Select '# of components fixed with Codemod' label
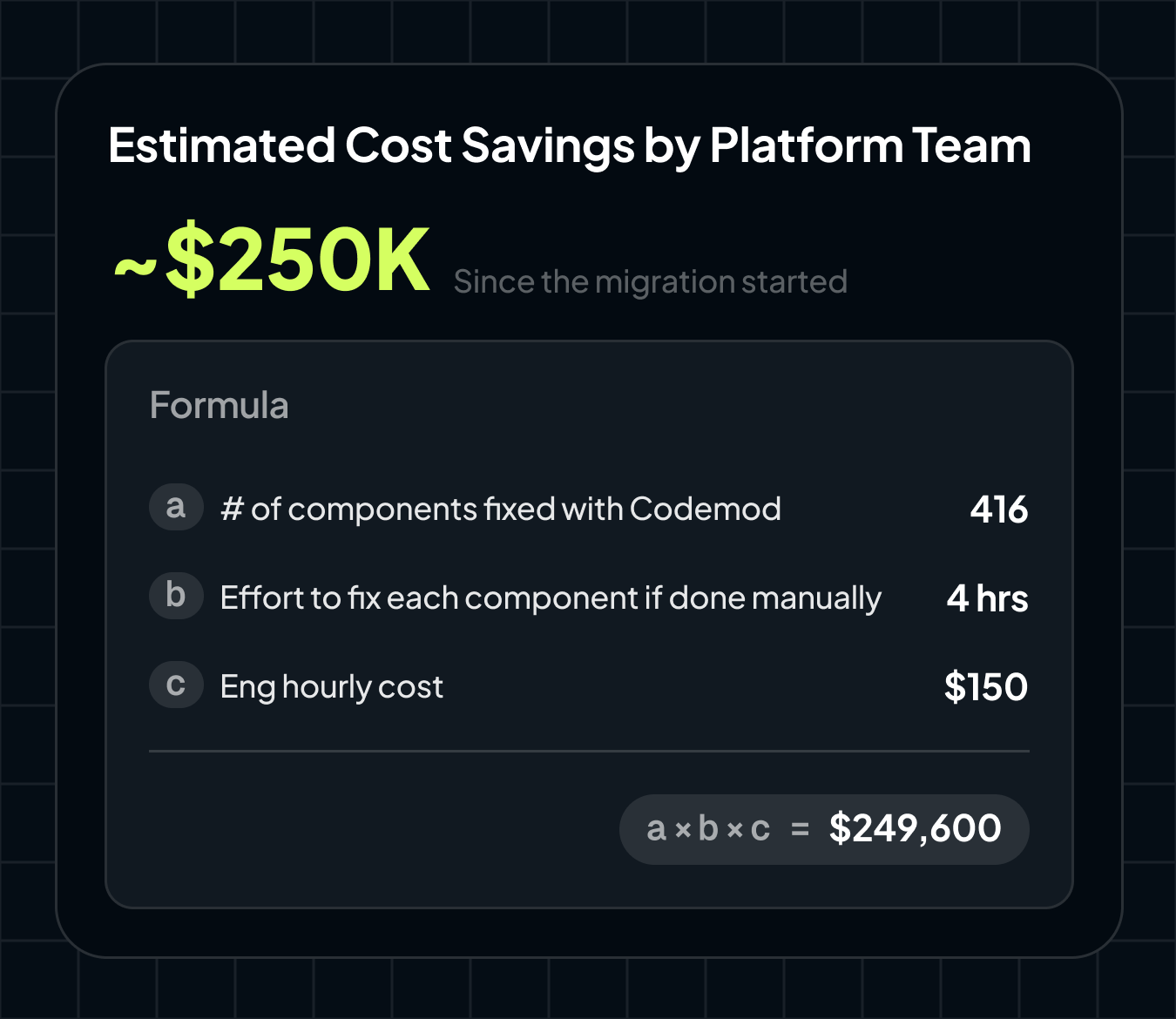 (500, 509)
